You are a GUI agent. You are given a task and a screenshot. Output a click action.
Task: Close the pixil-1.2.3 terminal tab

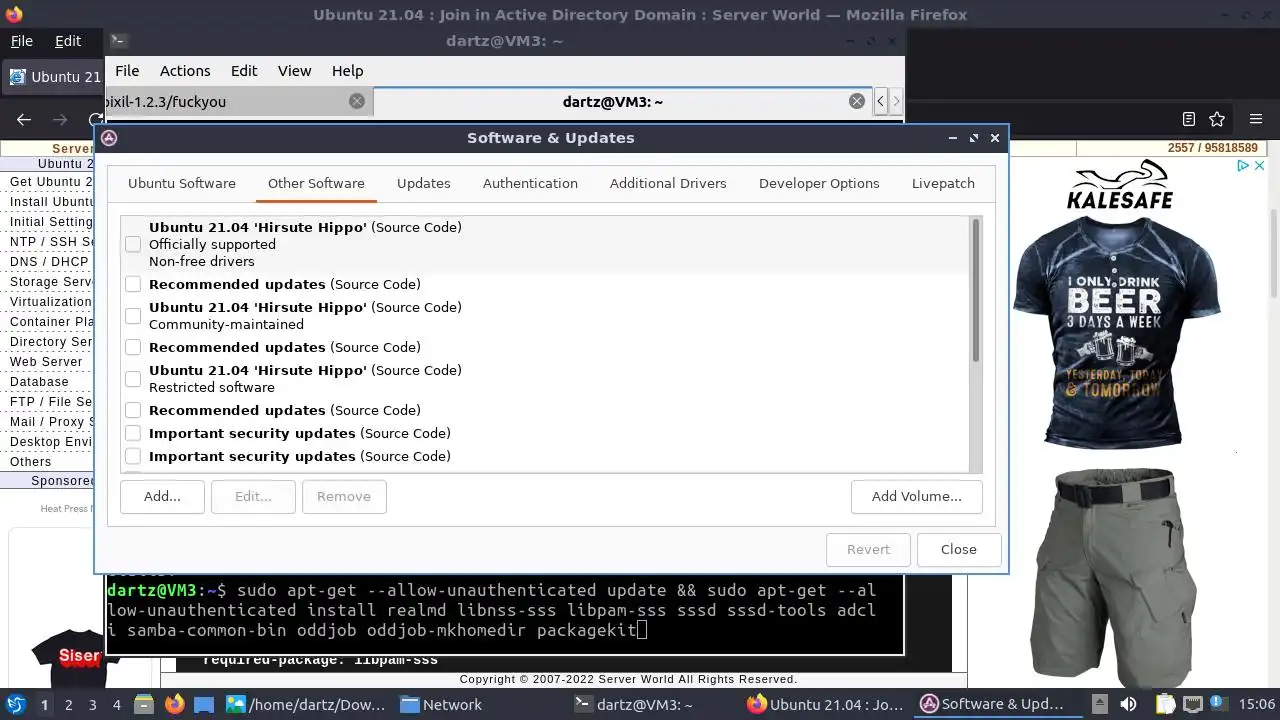(357, 101)
